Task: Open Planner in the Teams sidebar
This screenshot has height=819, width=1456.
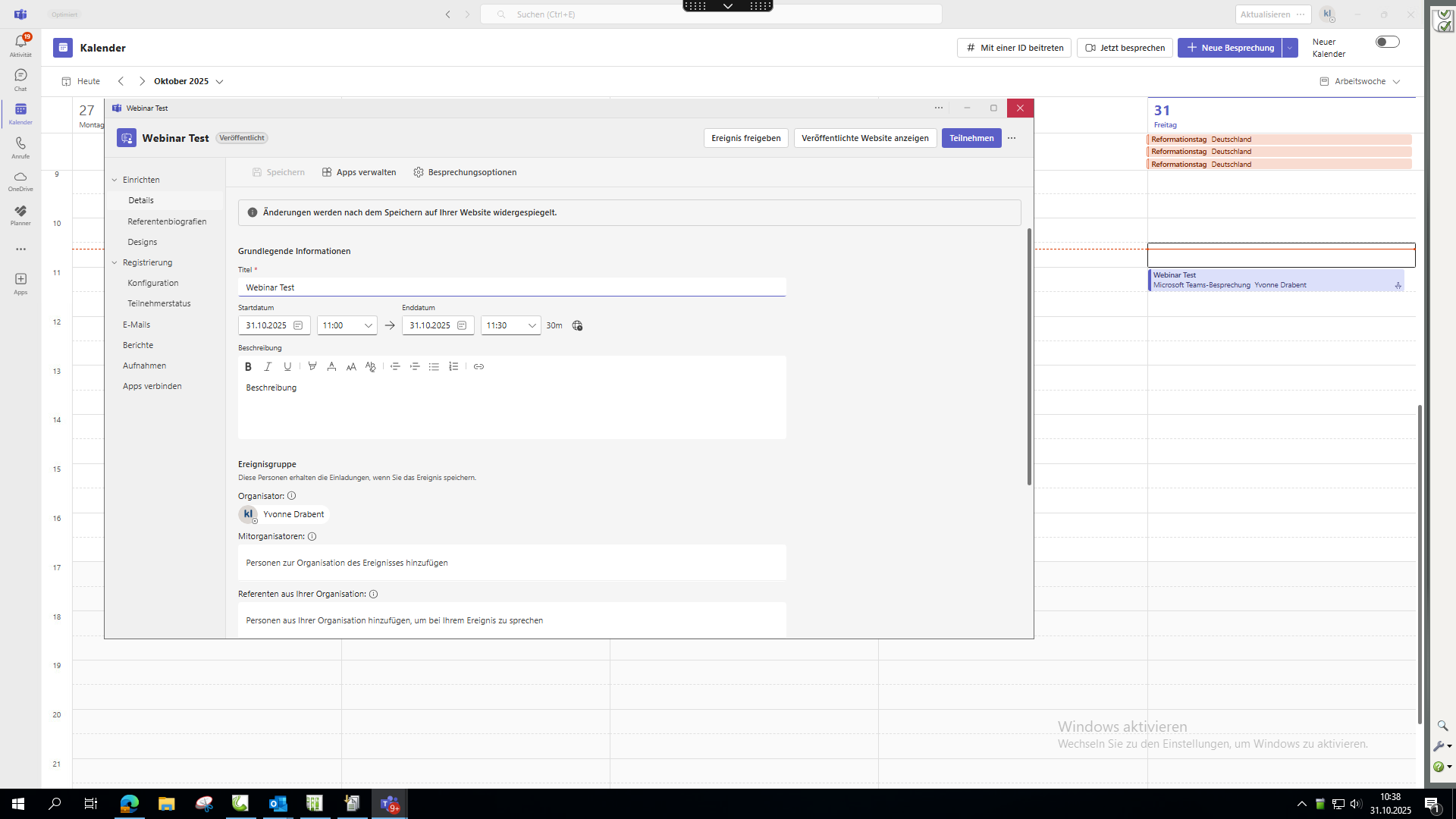Action: pos(20,215)
